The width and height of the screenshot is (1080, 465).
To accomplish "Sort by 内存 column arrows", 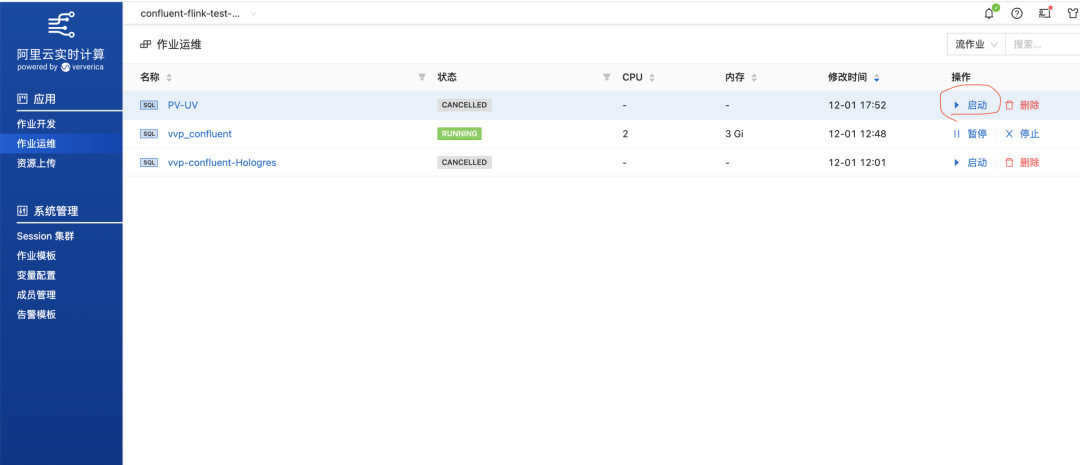I will pyautogui.click(x=754, y=78).
